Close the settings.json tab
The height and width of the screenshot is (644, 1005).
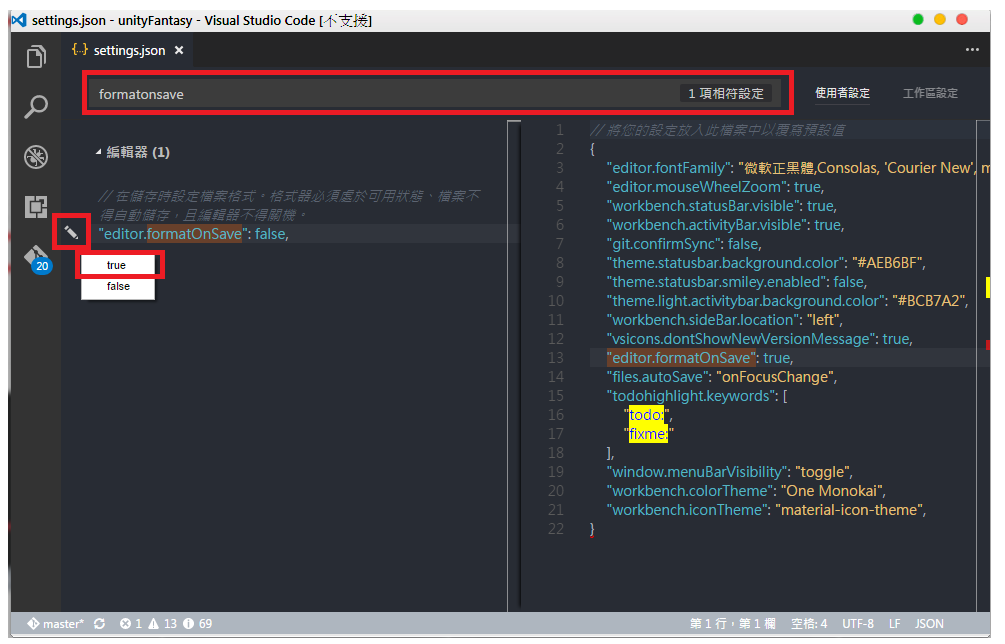pyautogui.click(x=179, y=50)
